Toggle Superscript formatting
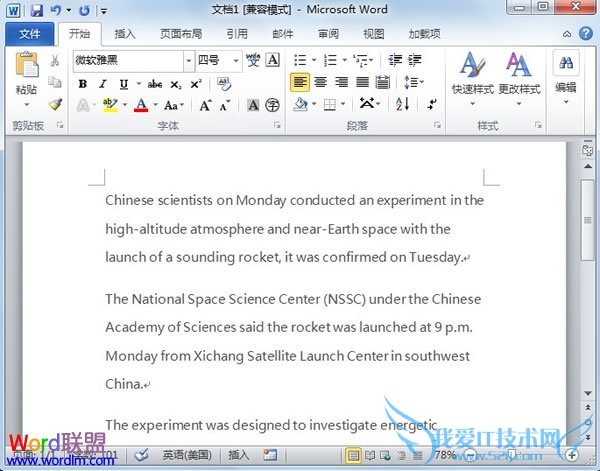The height and width of the screenshot is (471, 600). click(196, 84)
